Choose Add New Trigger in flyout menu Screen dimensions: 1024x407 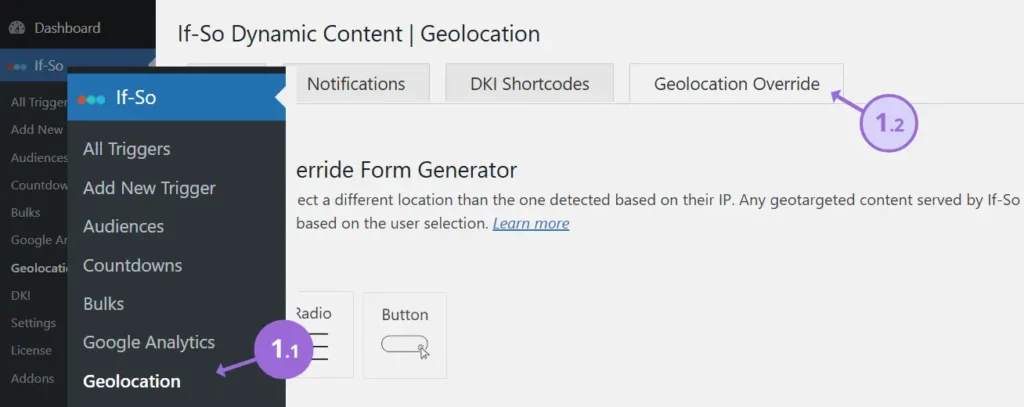pos(149,188)
